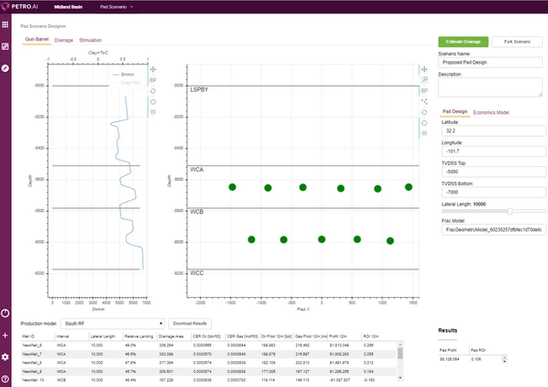This screenshot has width=548, height=387.
Task: Switch to the Stimulation tab
Action: (90, 40)
